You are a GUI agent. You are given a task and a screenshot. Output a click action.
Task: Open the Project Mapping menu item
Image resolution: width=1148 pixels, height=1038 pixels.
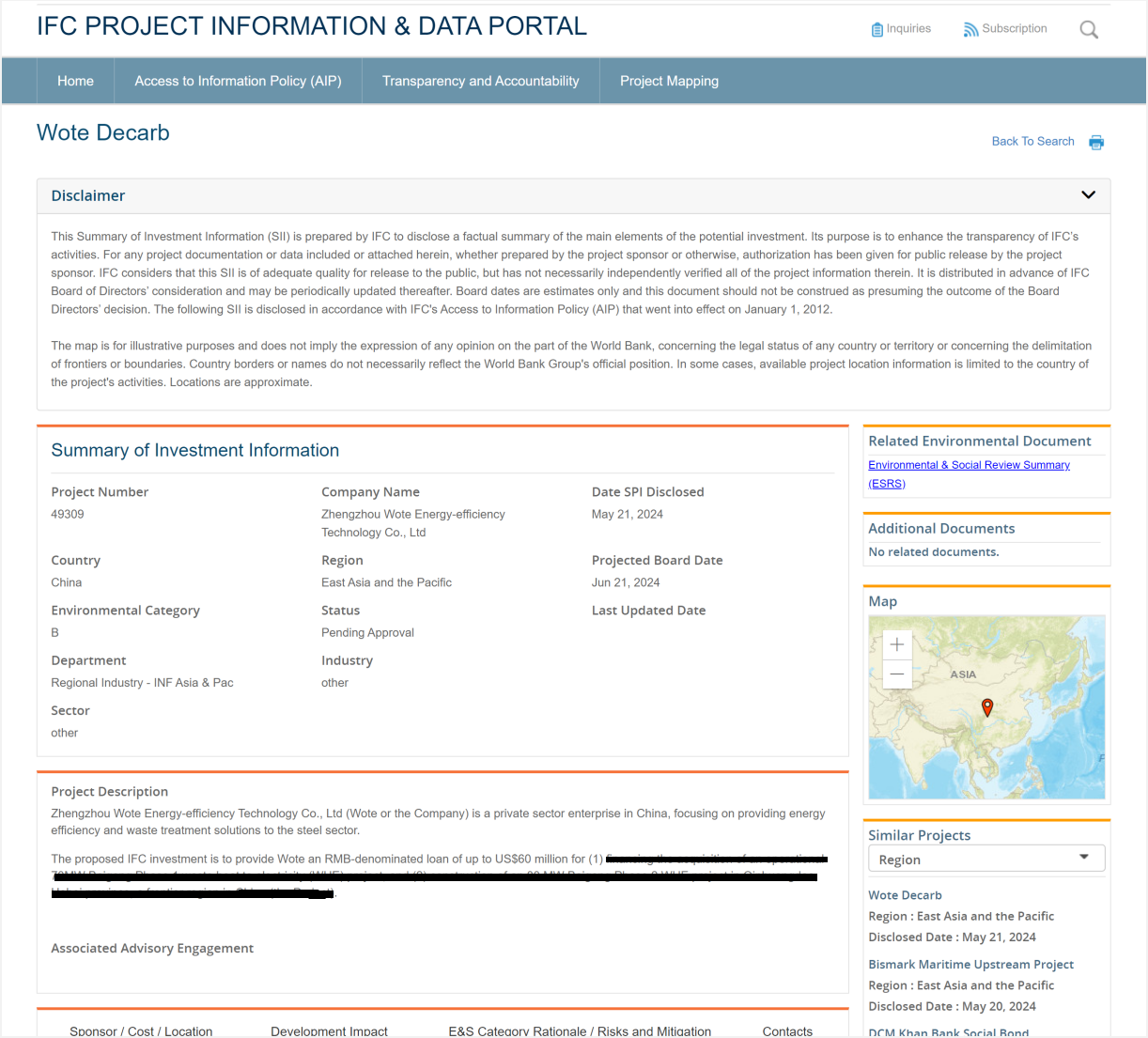pos(669,81)
